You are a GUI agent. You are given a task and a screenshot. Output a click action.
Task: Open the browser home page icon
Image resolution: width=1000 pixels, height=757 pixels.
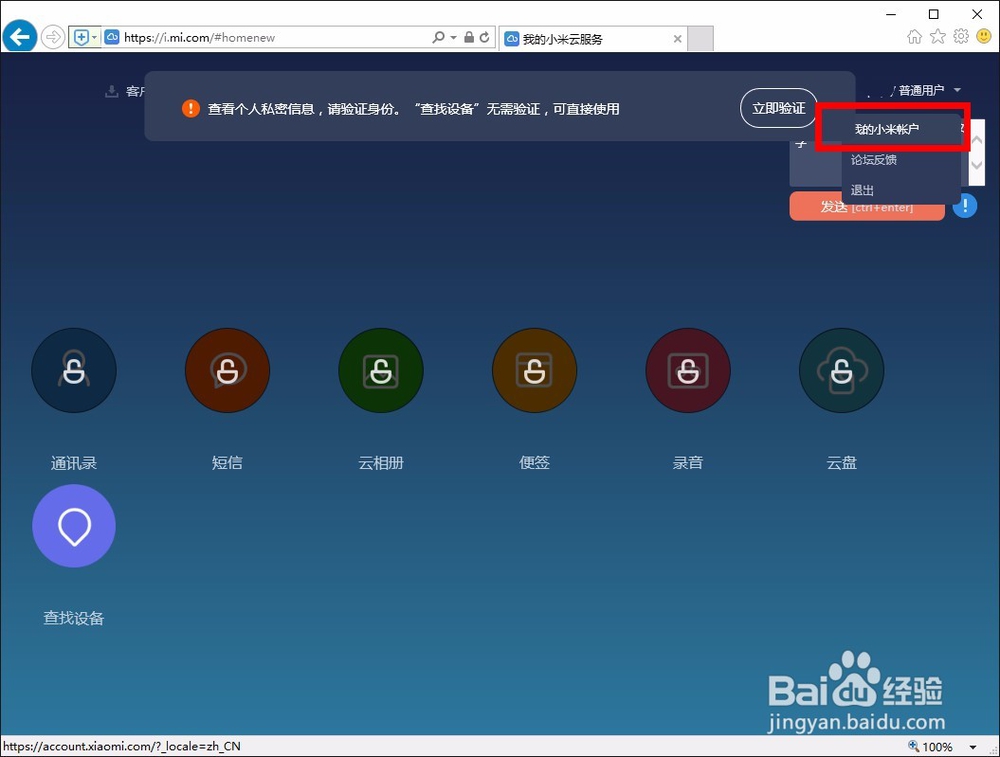click(x=915, y=36)
